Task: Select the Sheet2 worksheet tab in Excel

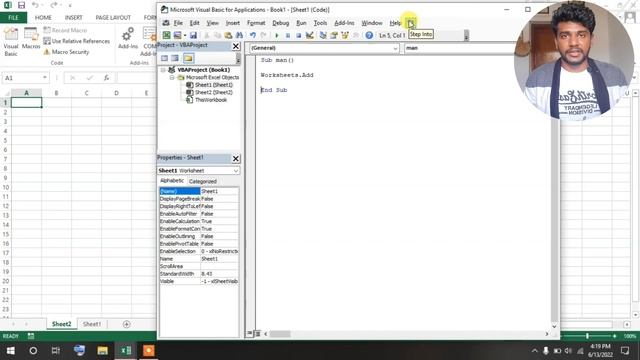Action: tap(62, 324)
